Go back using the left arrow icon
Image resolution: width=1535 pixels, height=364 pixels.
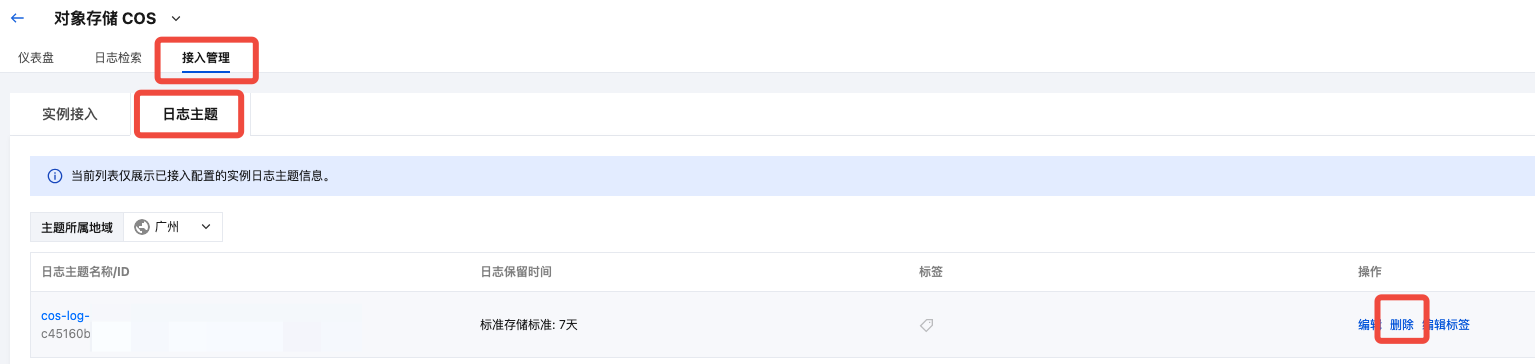click(17, 18)
